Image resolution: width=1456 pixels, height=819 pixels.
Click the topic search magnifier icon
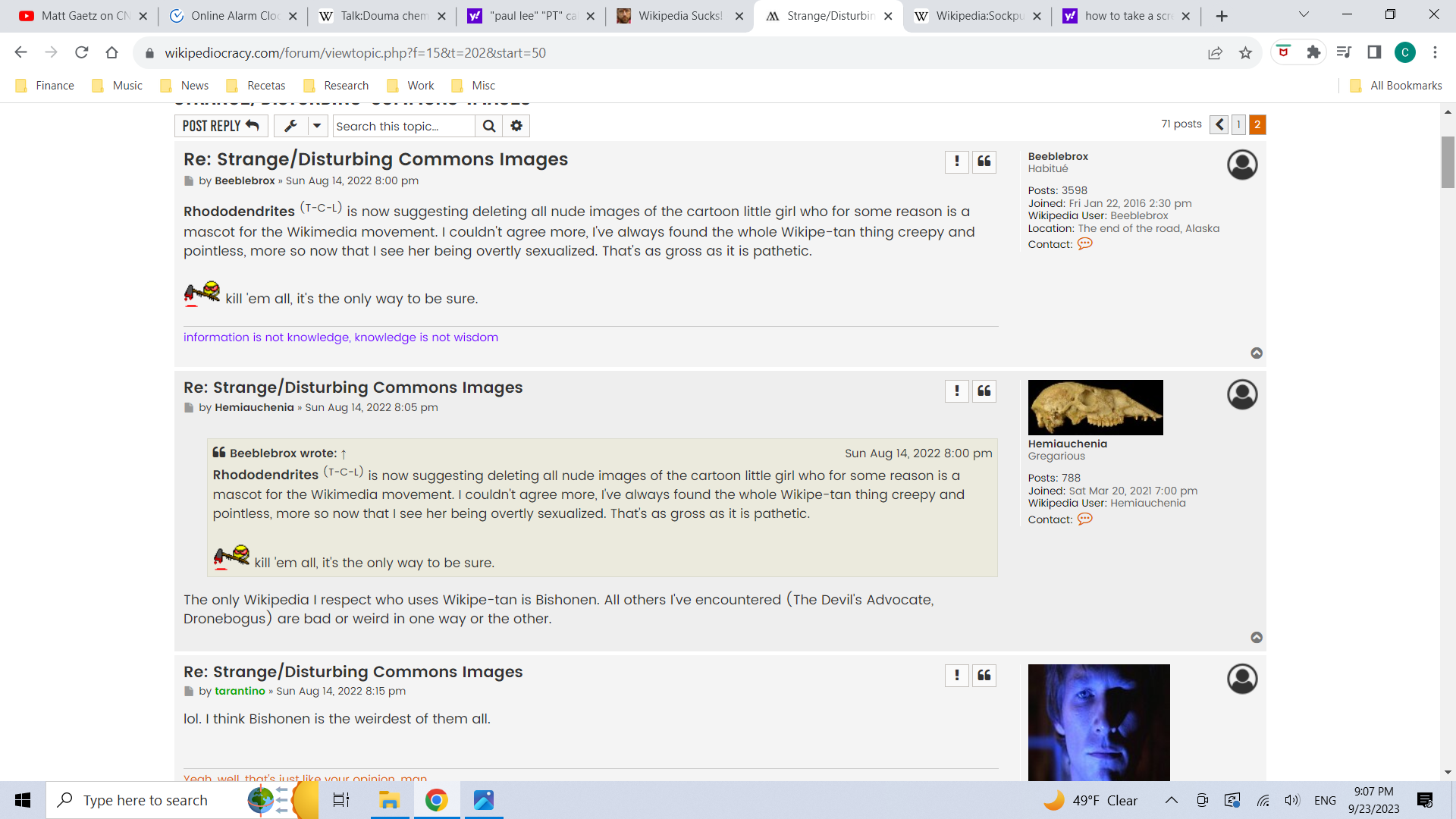489,126
